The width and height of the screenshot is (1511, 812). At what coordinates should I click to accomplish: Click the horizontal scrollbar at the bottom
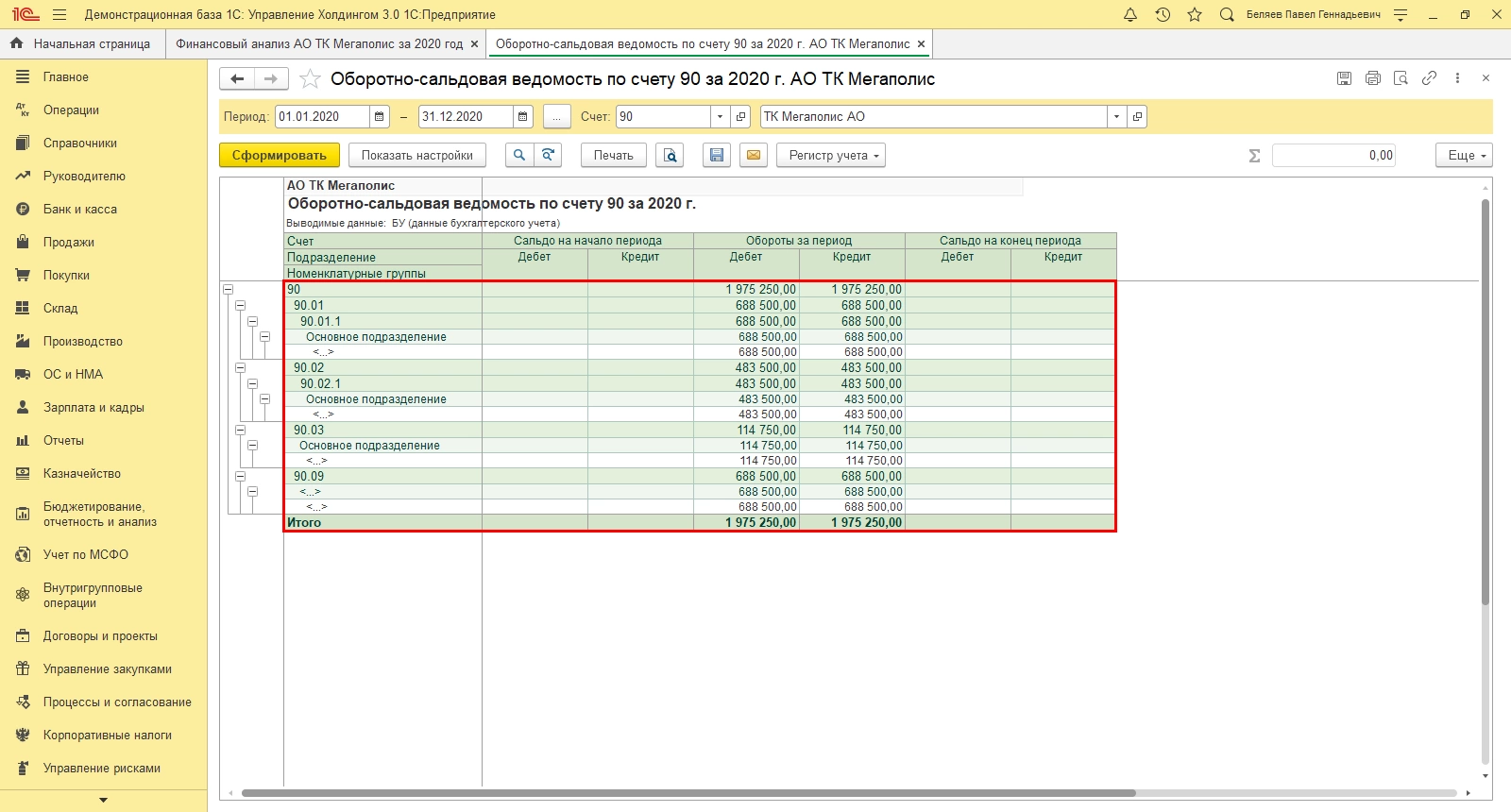point(688,793)
